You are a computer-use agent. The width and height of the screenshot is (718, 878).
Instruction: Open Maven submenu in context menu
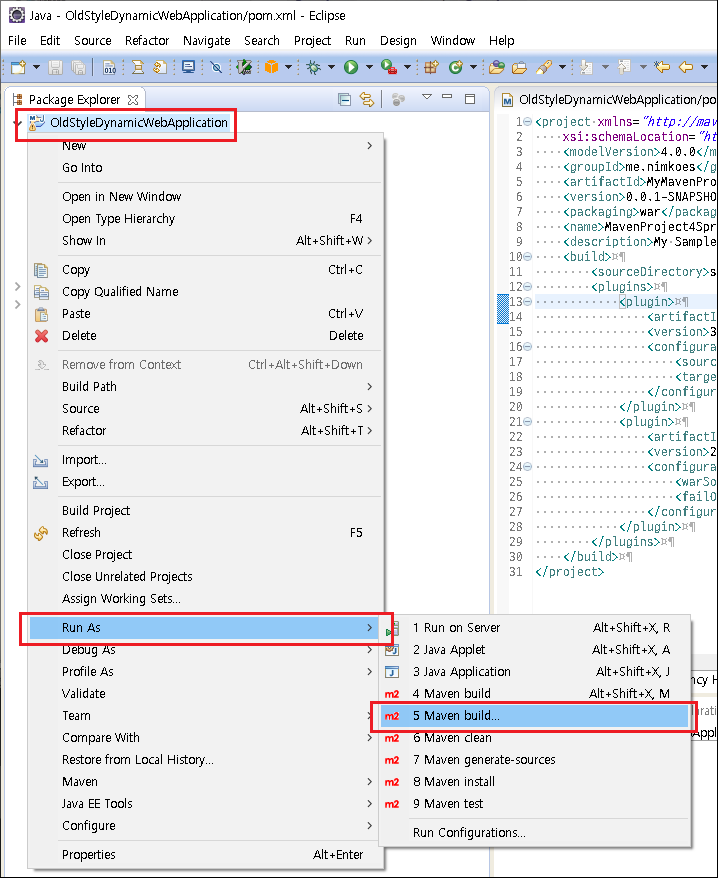(205, 782)
